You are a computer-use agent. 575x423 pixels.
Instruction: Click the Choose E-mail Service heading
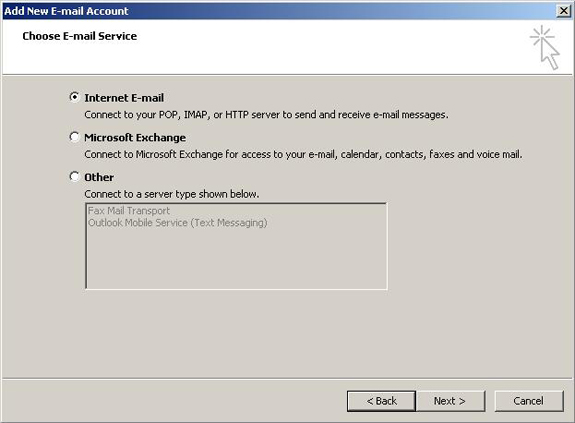point(80,36)
